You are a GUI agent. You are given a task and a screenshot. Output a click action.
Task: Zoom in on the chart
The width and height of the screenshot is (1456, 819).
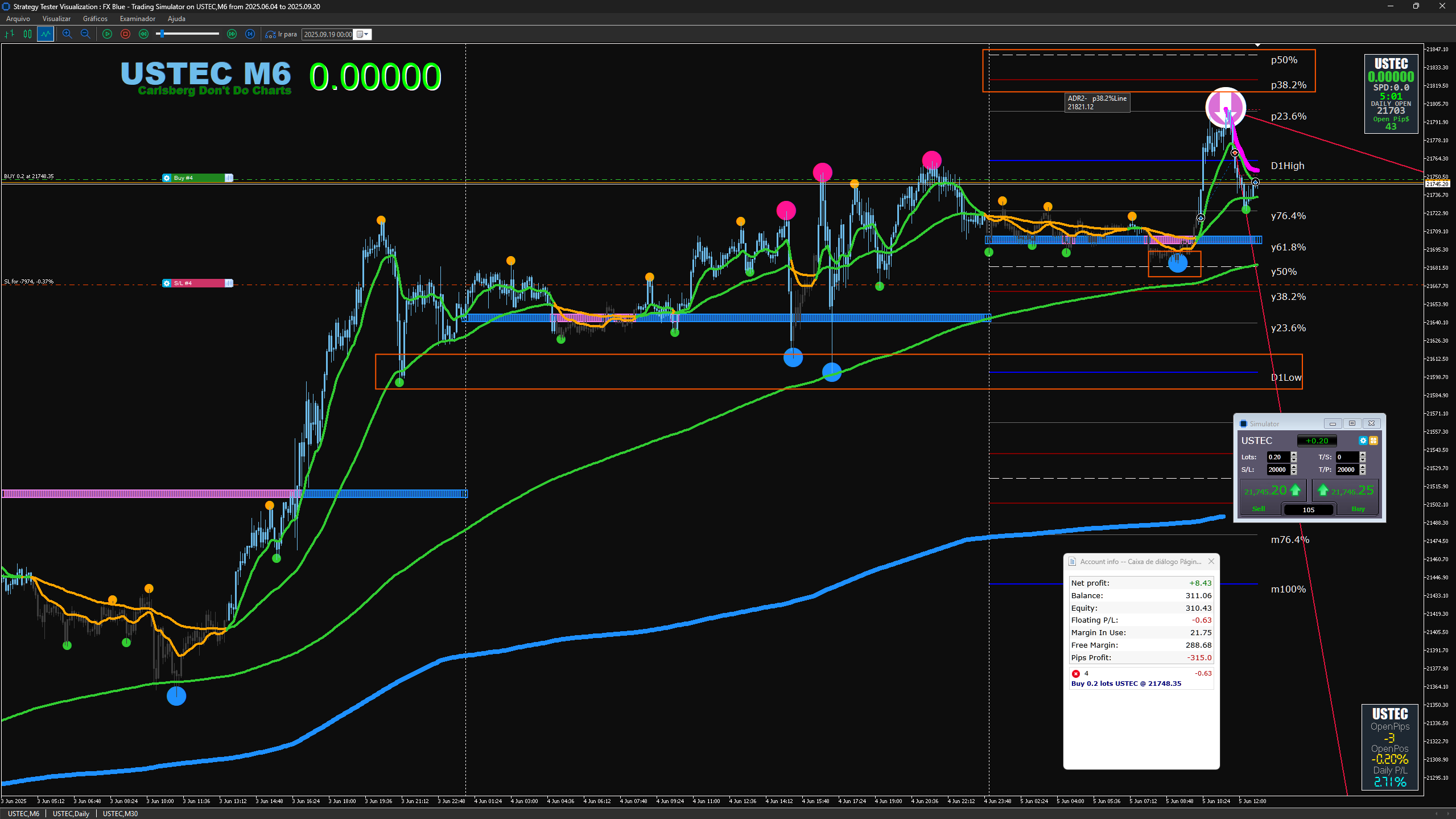[67, 34]
